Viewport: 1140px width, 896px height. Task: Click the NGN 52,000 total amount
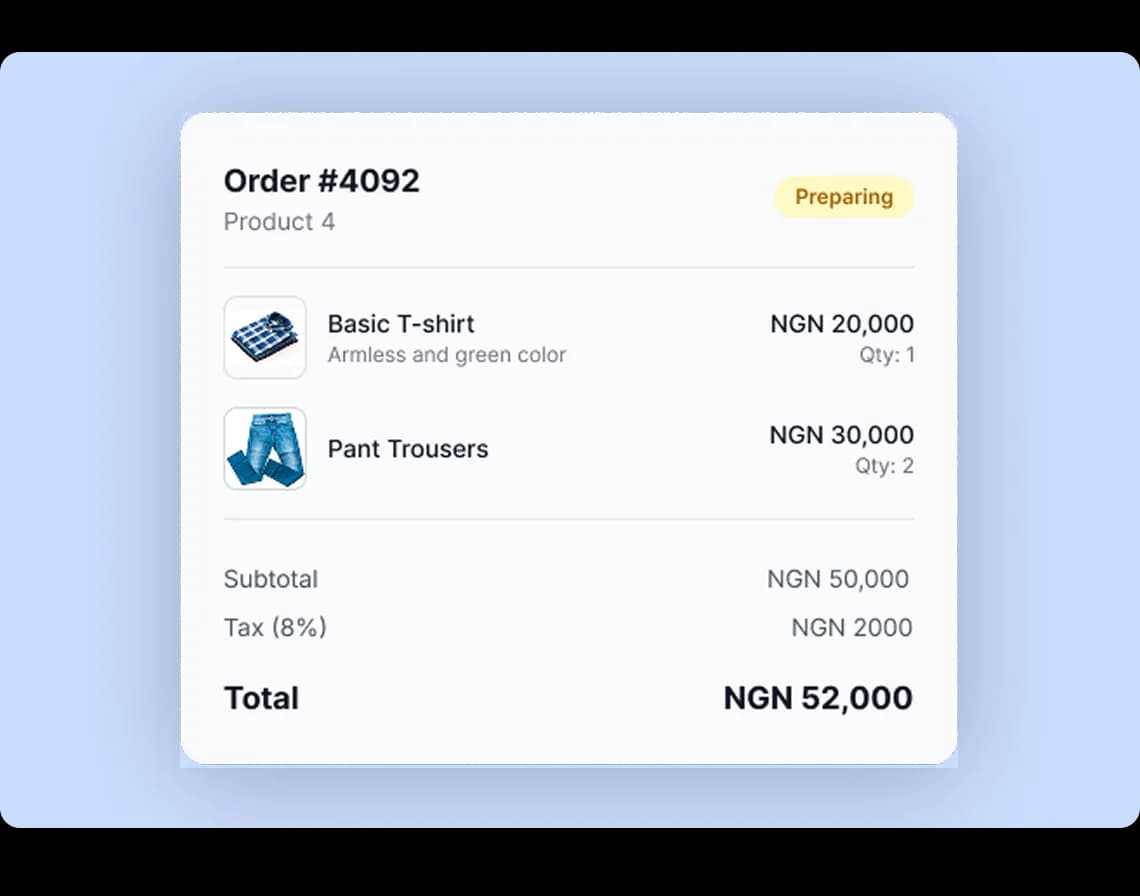816,697
